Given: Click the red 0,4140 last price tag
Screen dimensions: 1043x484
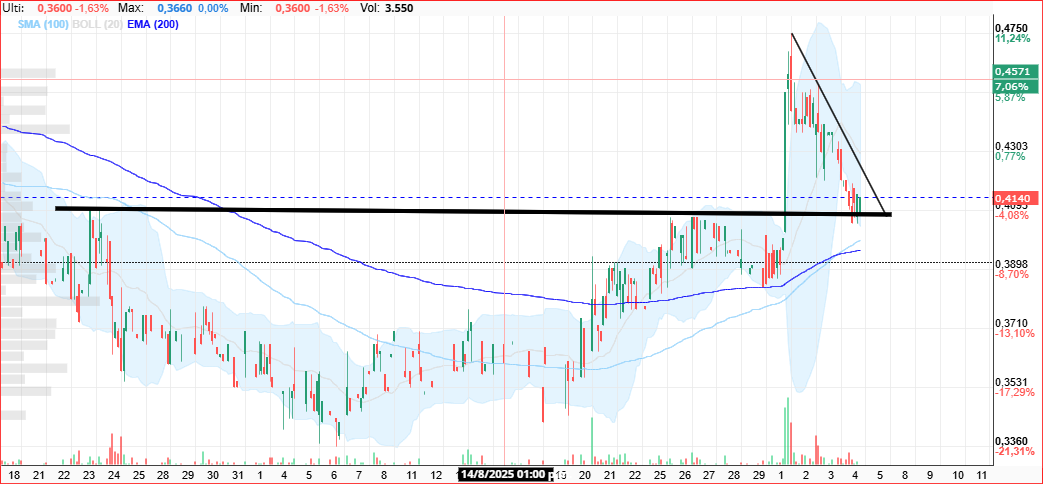Looking at the screenshot, I should click(1015, 198).
